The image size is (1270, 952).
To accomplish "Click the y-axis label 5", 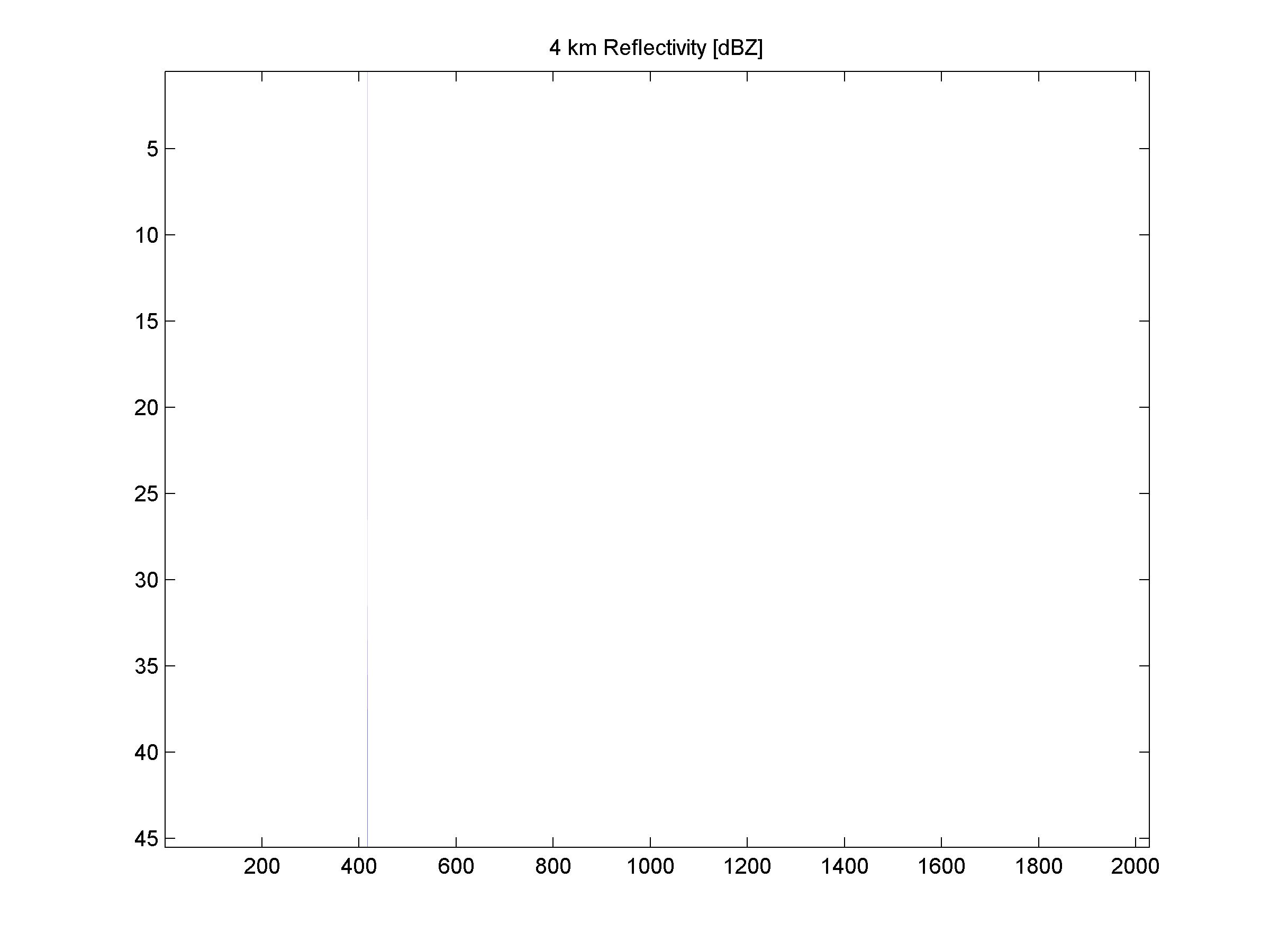I will 152,149.
